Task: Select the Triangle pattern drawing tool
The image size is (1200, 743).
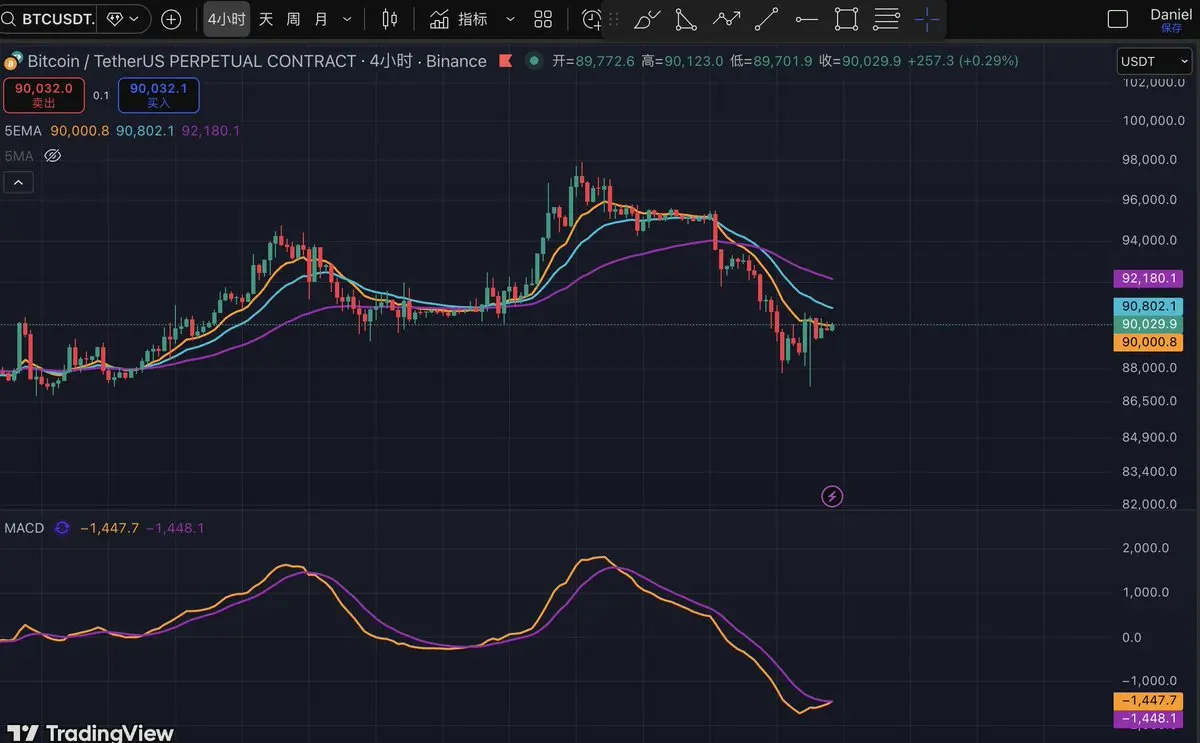Action: click(686, 18)
